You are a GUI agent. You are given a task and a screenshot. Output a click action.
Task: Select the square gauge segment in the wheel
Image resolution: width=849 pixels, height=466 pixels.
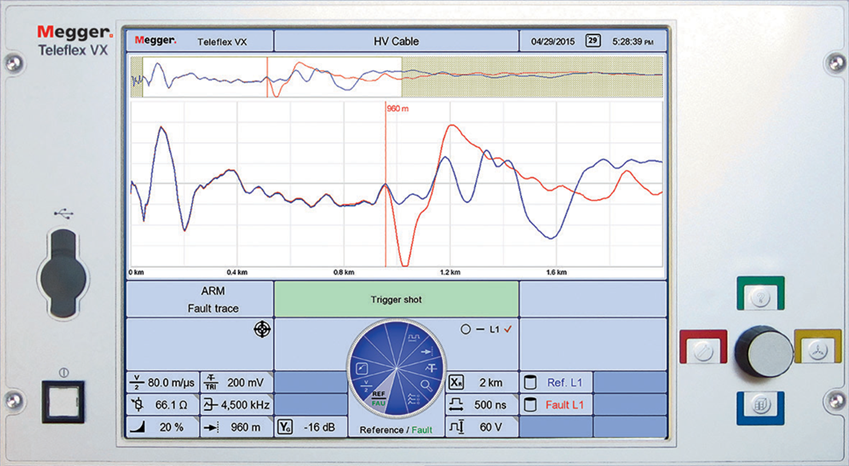pos(361,369)
